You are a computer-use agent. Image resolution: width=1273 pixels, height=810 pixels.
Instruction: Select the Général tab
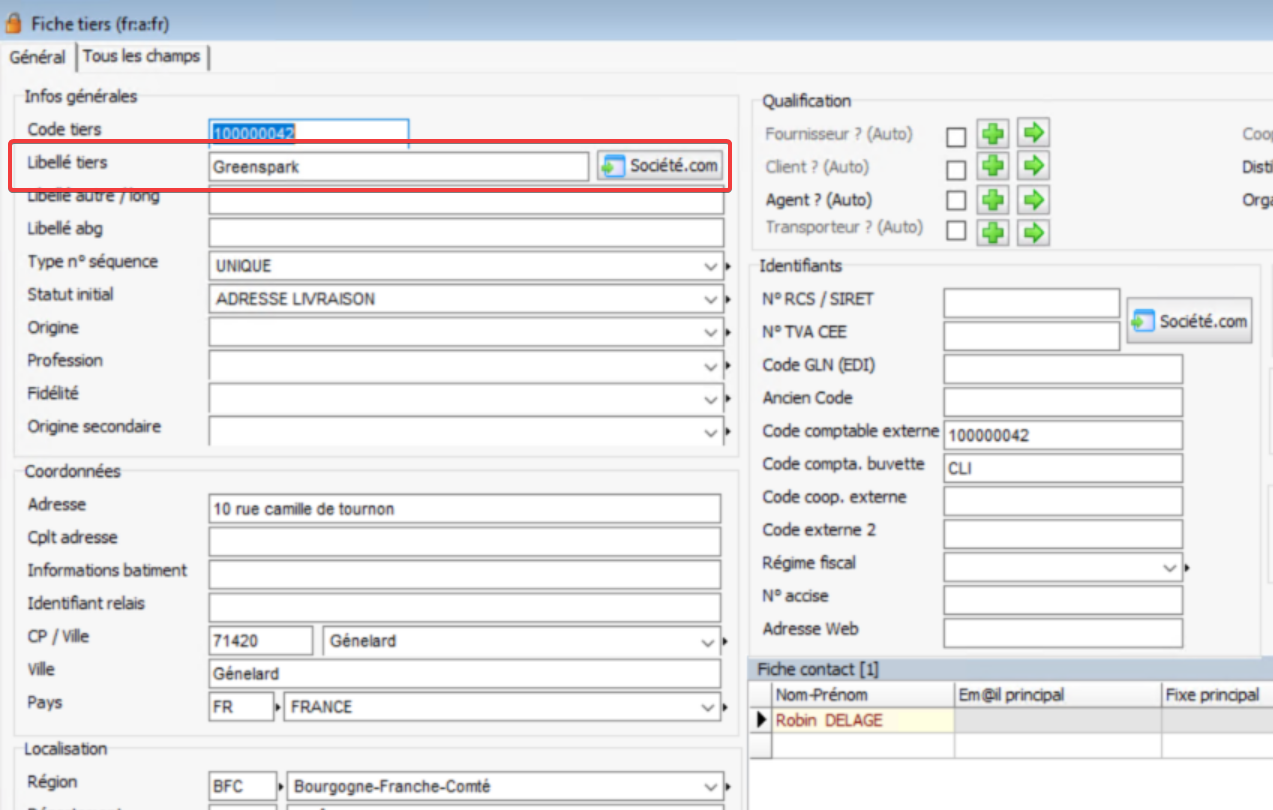coord(37,57)
